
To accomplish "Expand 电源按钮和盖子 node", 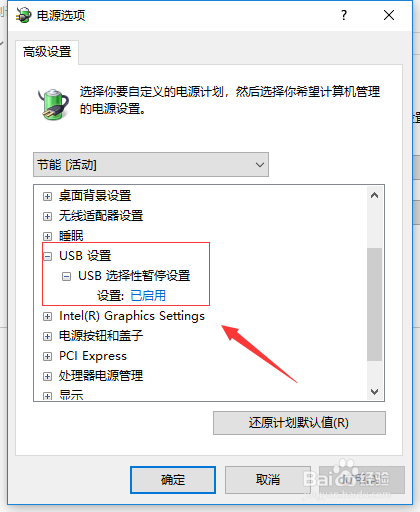I will click(47, 336).
